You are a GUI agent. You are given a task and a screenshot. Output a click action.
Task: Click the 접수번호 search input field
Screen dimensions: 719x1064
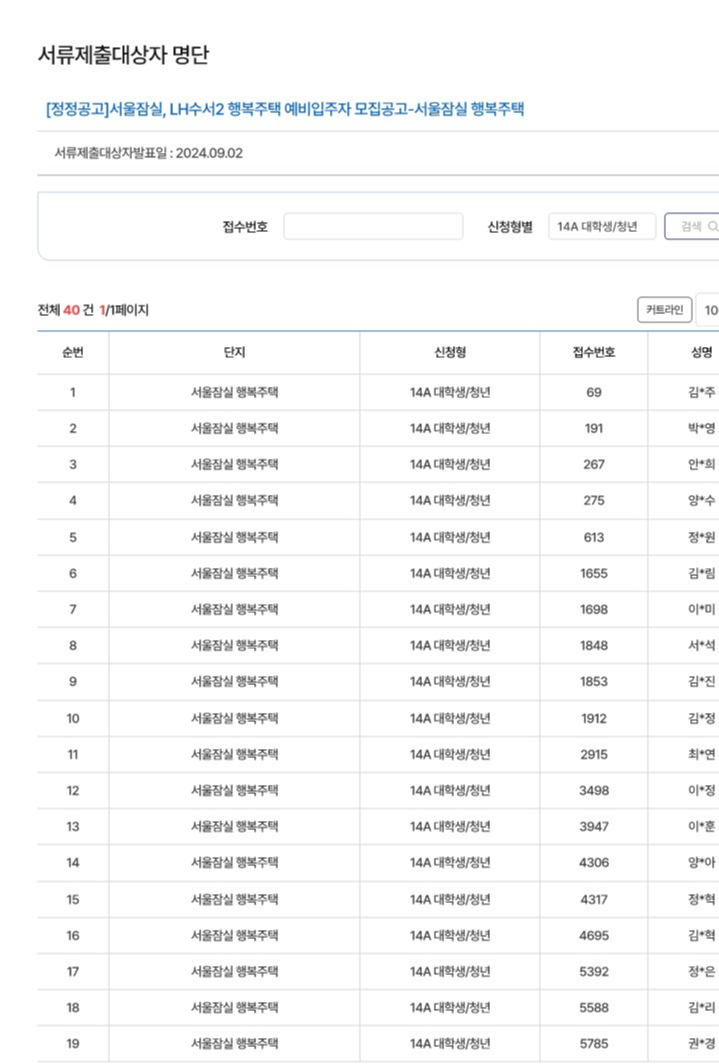373,227
